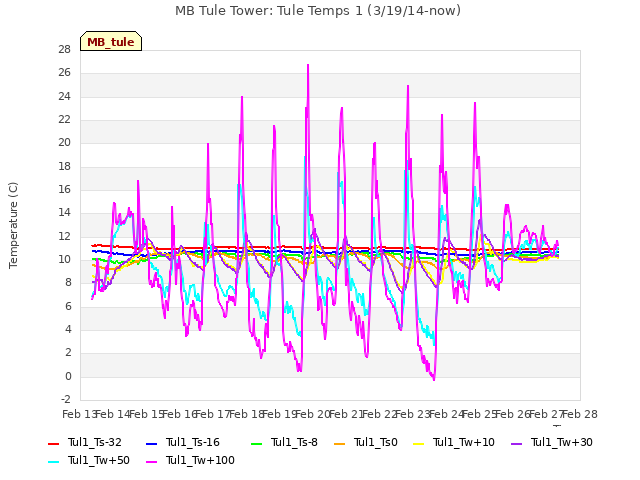
Task: Click the highest magenta peak near 27
Action: point(308,65)
